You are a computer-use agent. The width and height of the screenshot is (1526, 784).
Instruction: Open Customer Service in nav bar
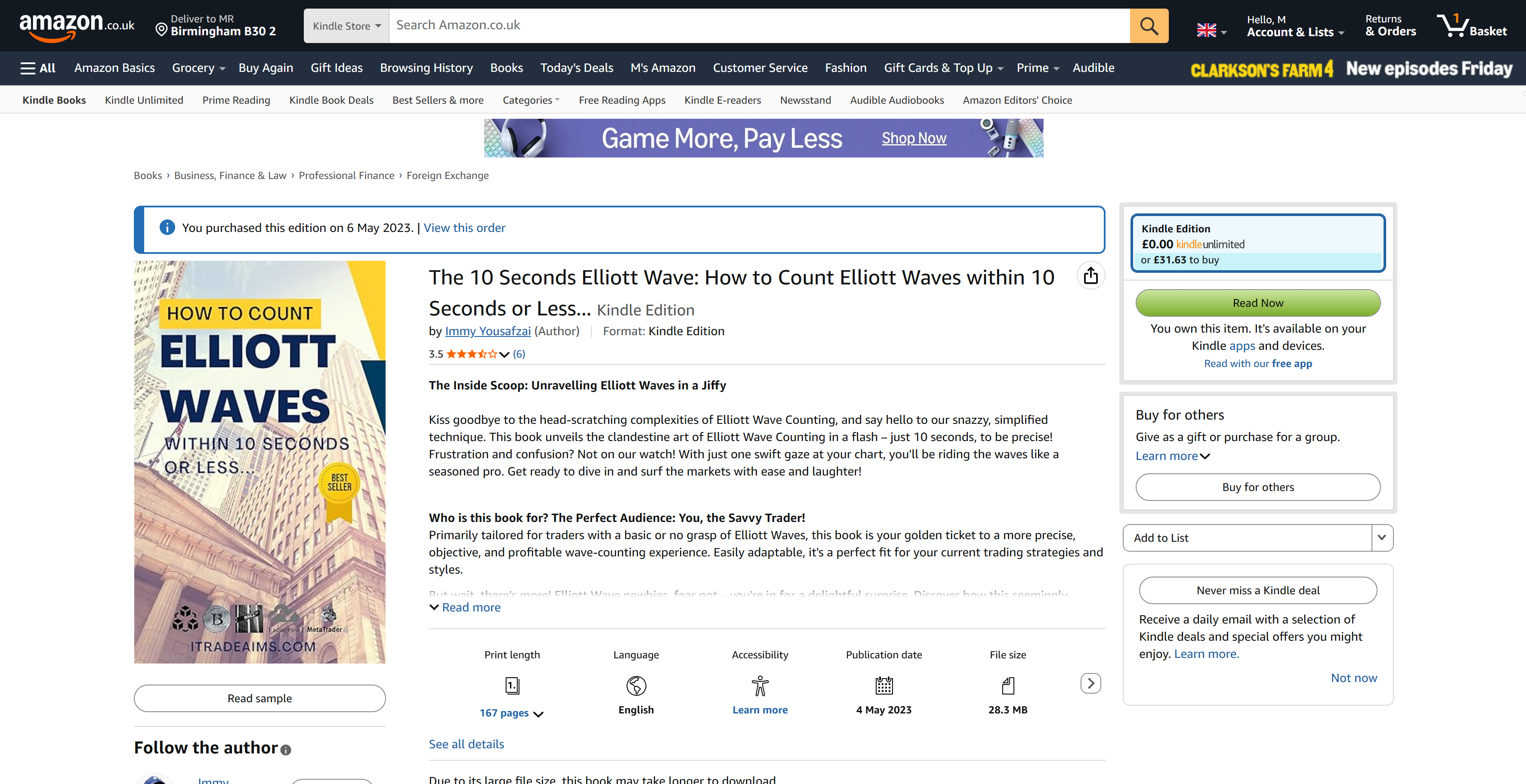[x=760, y=68]
